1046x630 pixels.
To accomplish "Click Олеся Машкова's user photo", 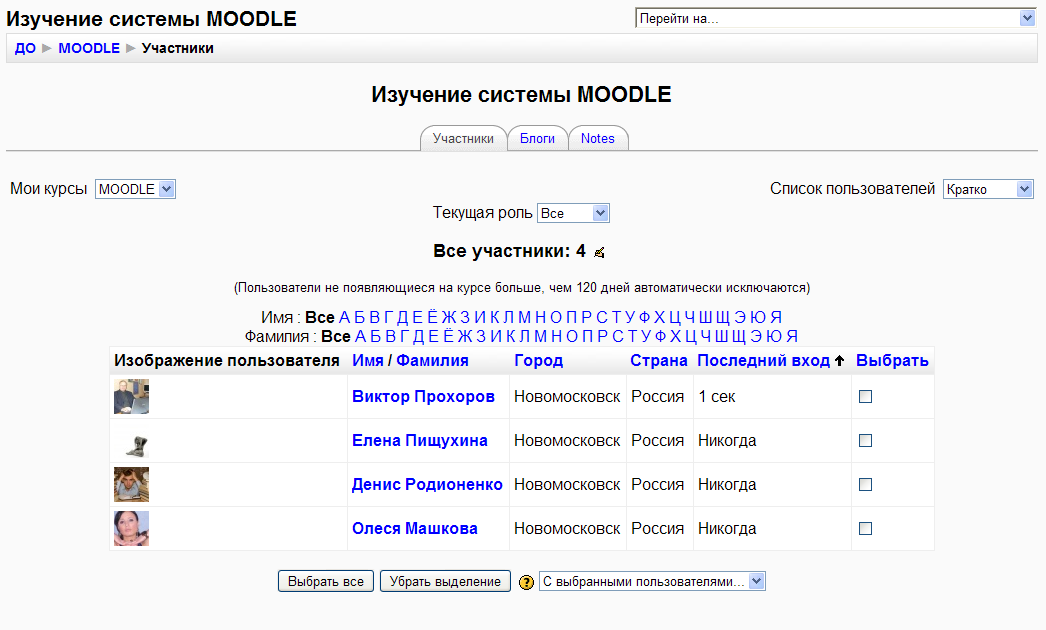I will coord(131,529).
